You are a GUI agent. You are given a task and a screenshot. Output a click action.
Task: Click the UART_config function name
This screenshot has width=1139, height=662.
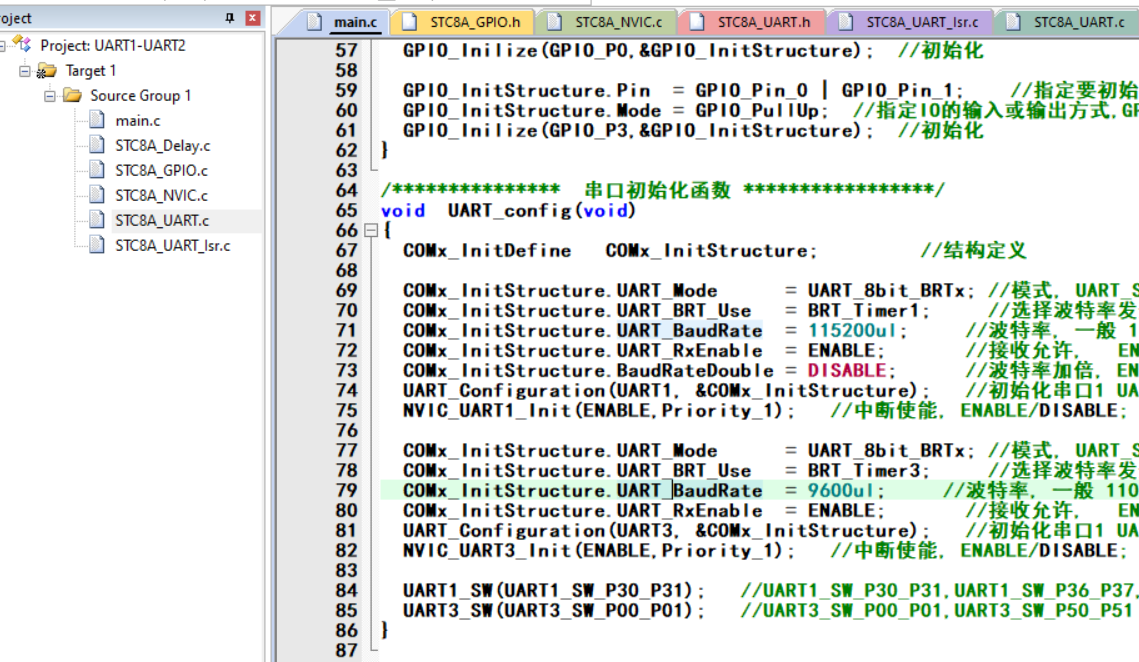point(510,211)
